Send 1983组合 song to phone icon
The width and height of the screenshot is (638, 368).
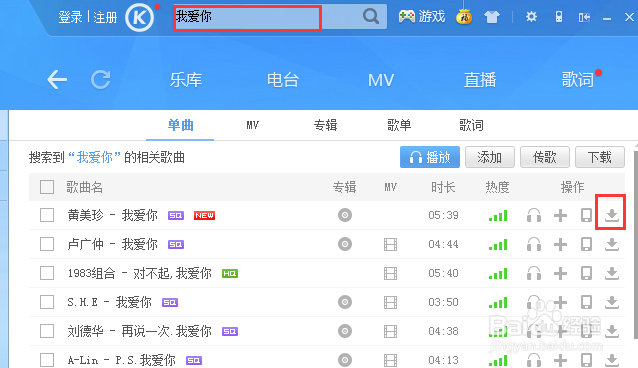pos(586,273)
